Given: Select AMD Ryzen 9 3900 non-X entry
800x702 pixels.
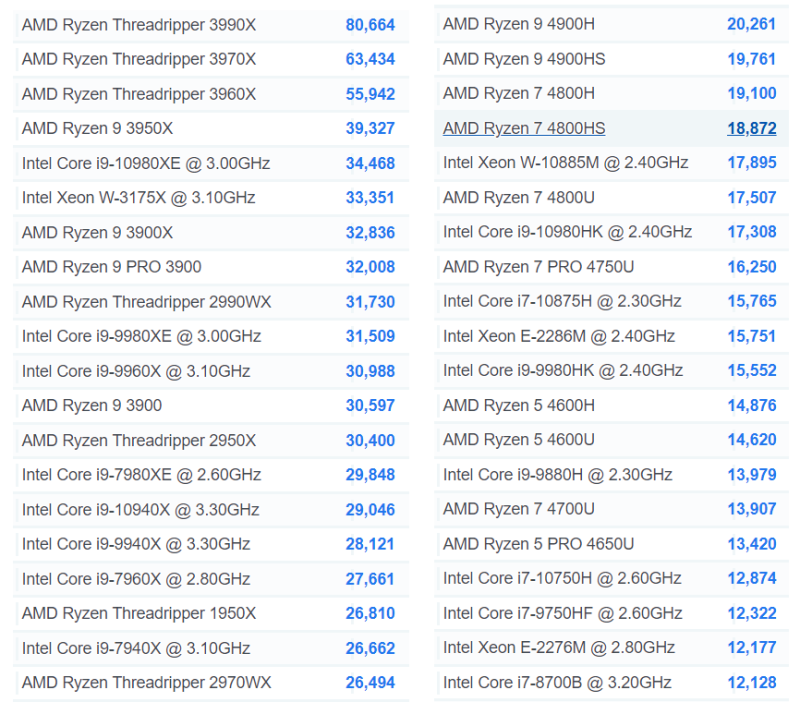Looking at the screenshot, I should (x=92, y=406).
